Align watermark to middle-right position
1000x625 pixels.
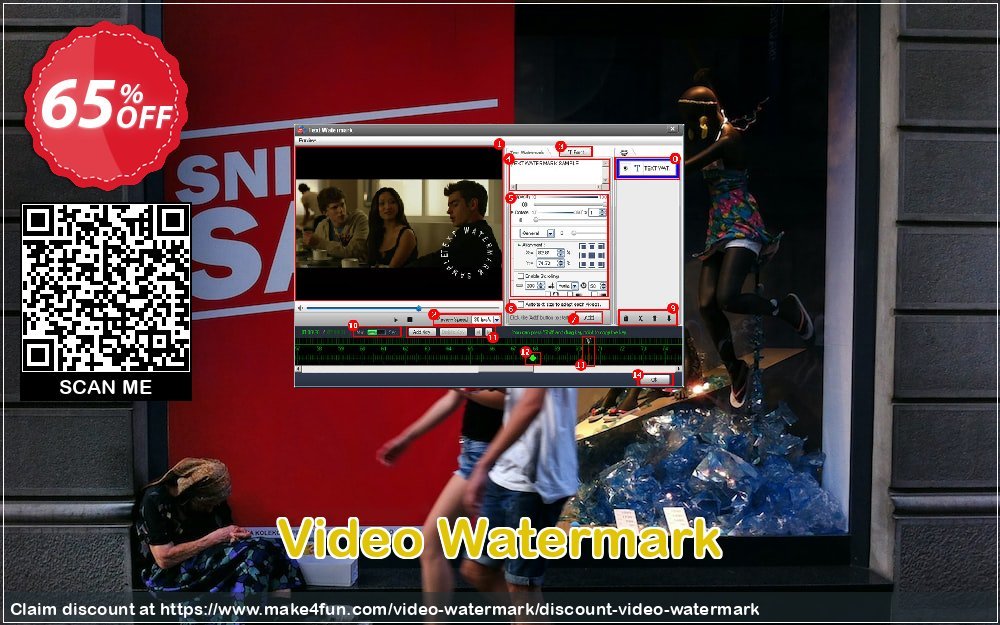[x=601, y=256]
